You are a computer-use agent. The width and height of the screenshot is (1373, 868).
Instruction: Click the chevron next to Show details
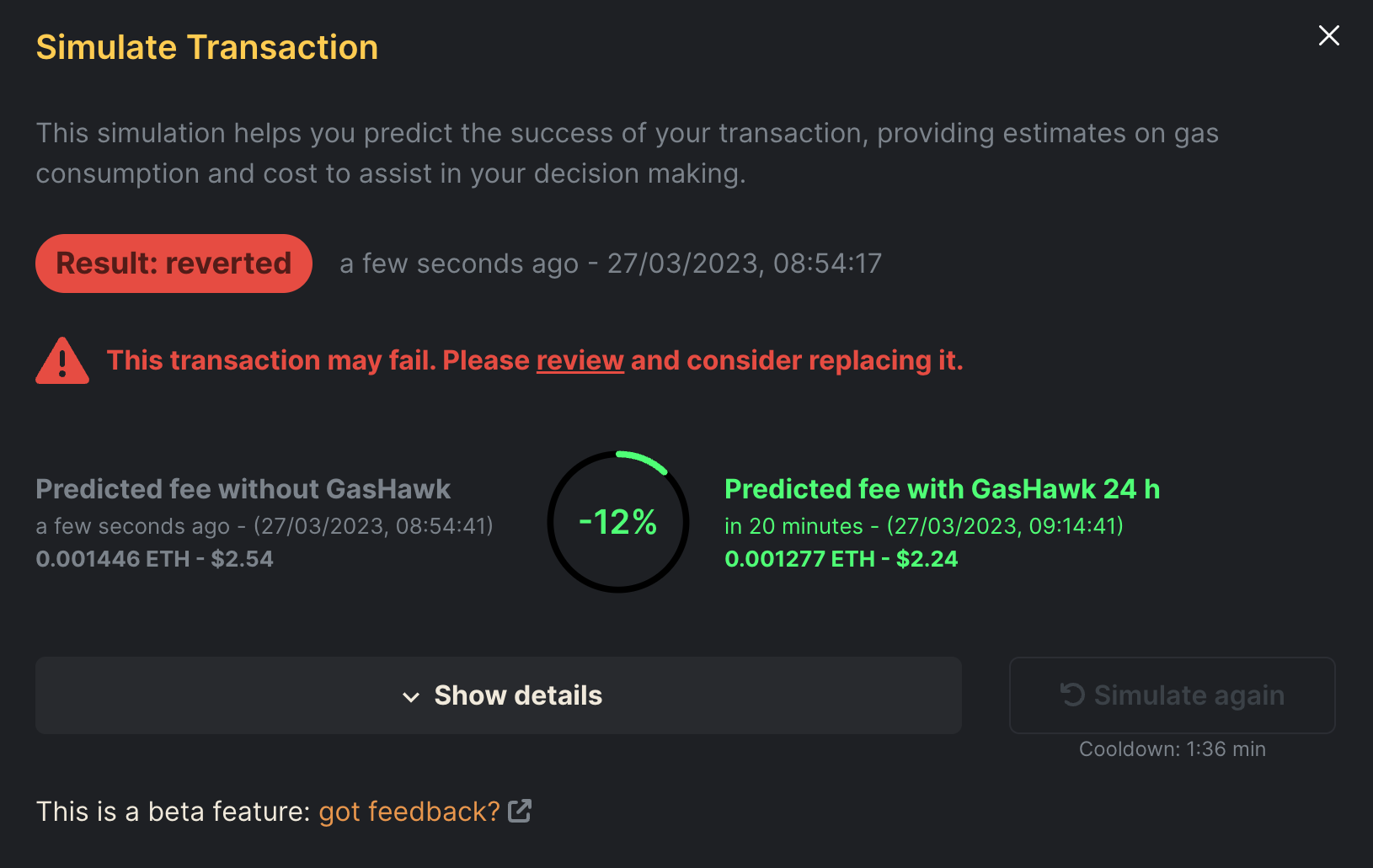tap(411, 696)
